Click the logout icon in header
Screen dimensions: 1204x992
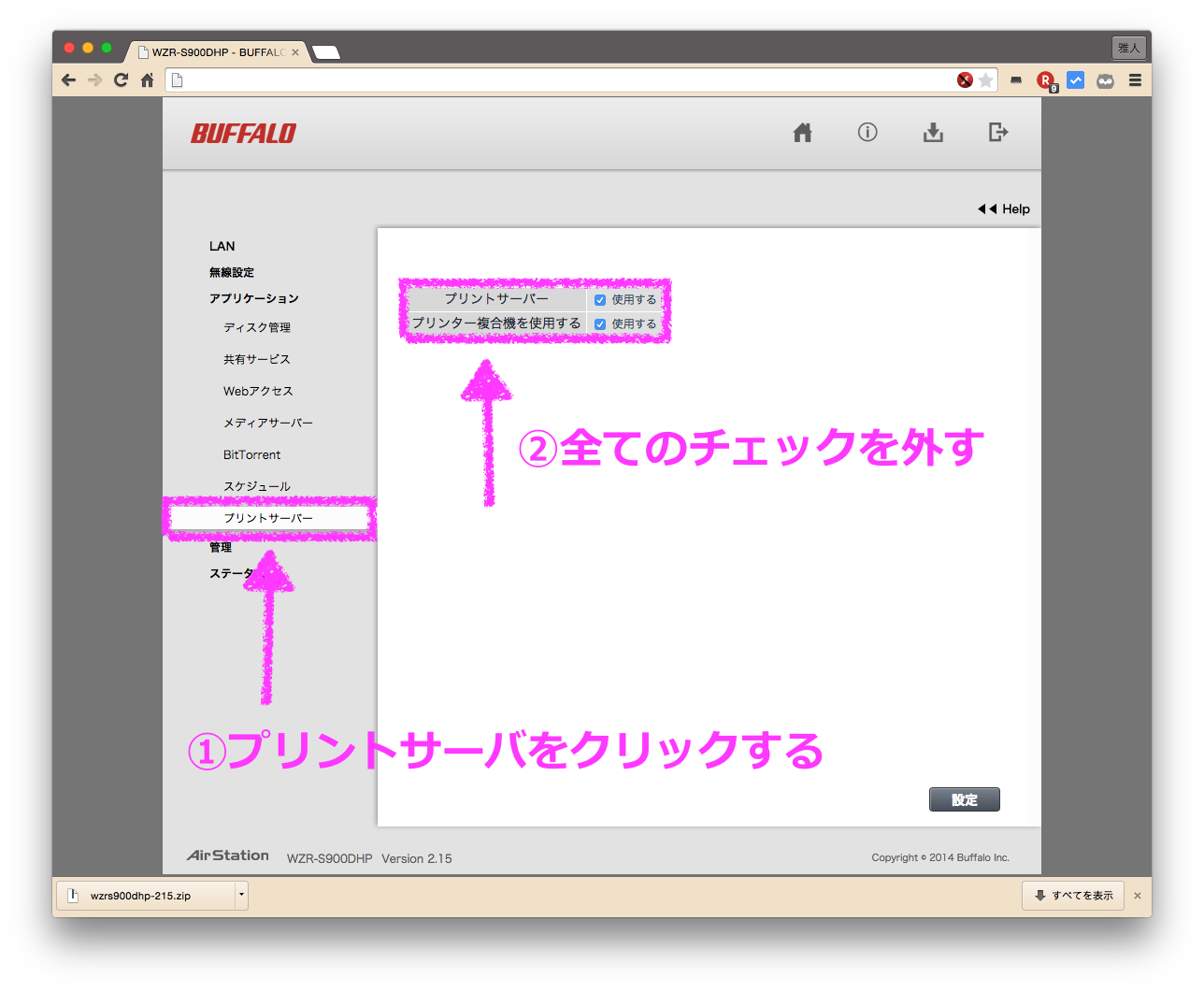(998, 132)
